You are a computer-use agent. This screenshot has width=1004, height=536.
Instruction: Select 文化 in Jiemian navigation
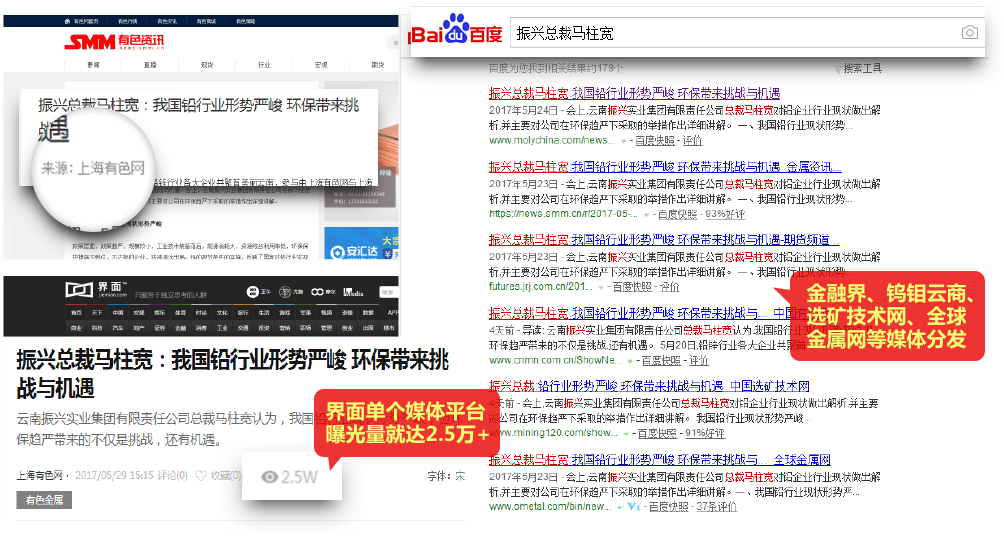click(x=222, y=313)
